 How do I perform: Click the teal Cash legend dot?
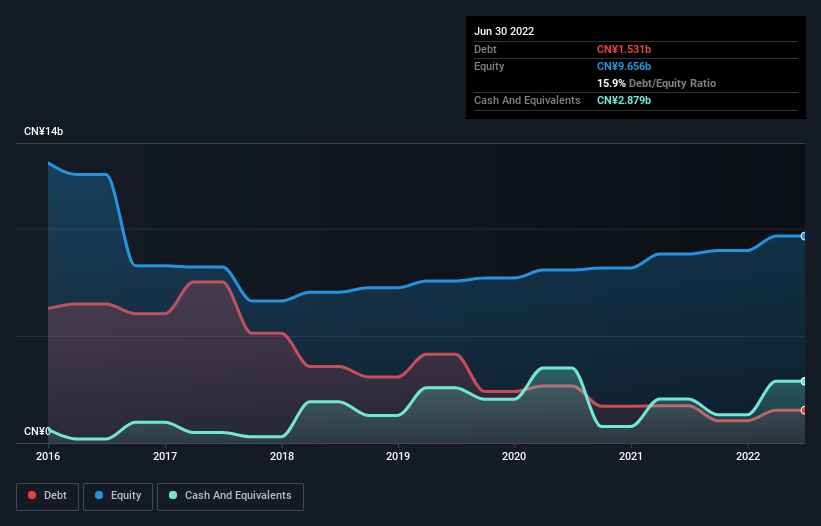[173, 495]
